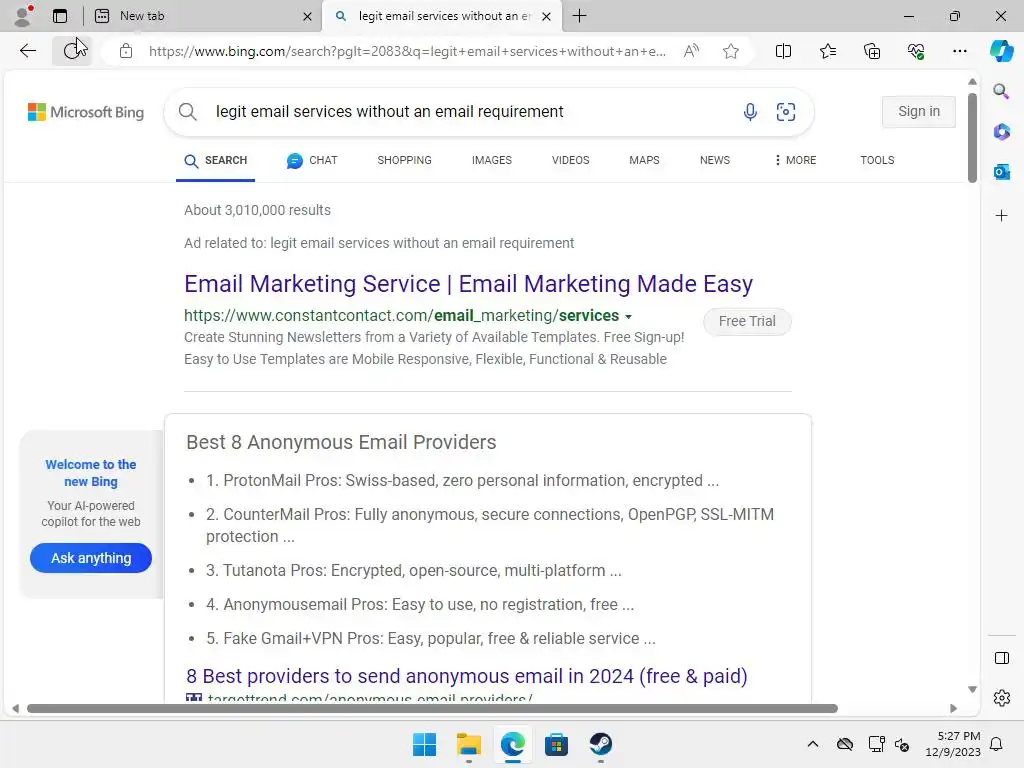Click the muted volume tray icon

[x=902, y=744]
